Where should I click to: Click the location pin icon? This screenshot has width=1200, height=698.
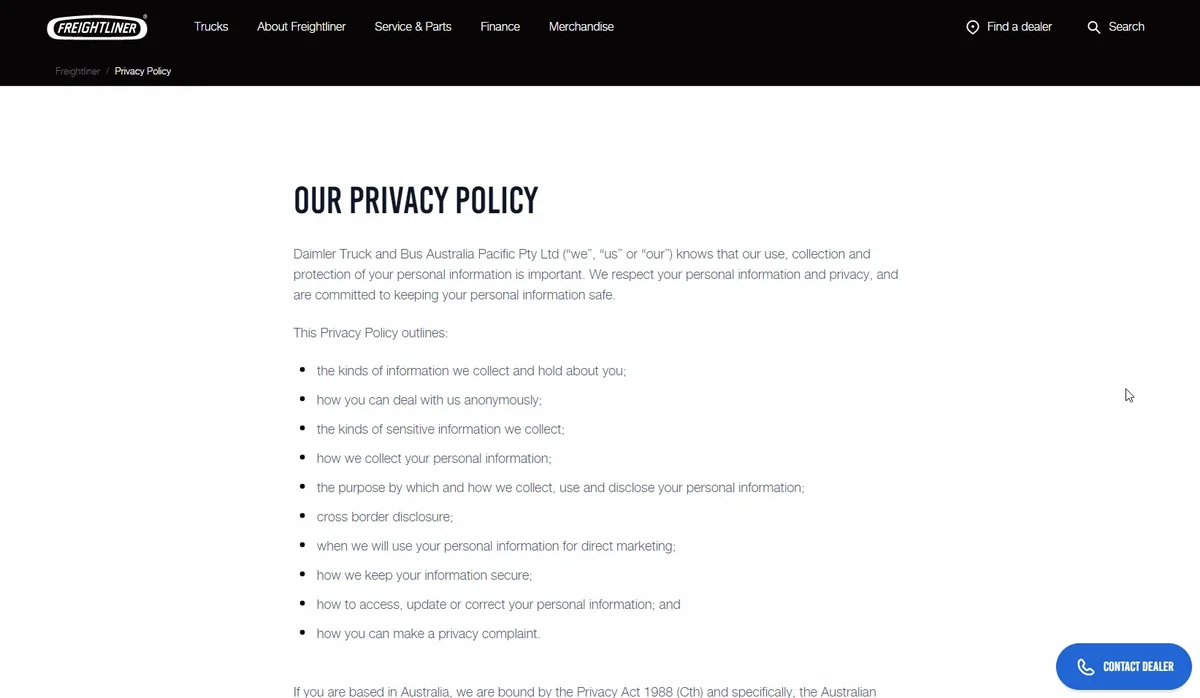(x=972, y=27)
